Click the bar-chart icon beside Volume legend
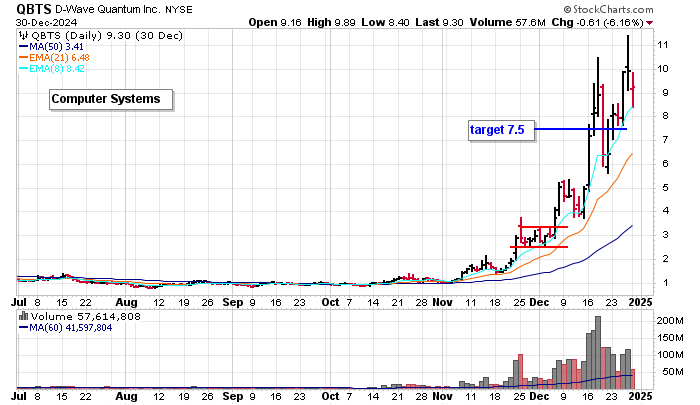Viewport: 700px width, 405px height. pyautogui.click(x=24, y=317)
